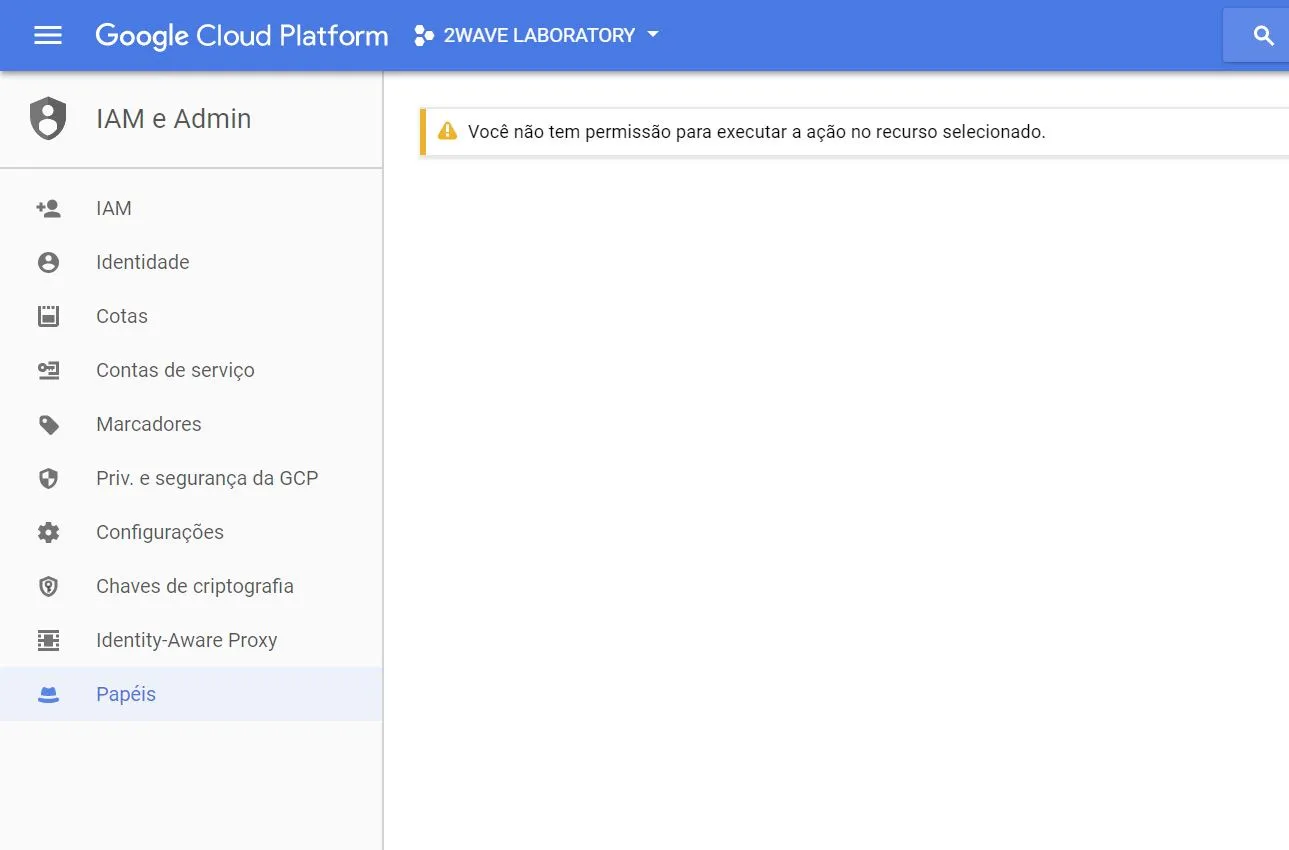The width and height of the screenshot is (1289, 850).
Task: Click the 2WAVE LABORATORY project name
Action: [539, 35]
